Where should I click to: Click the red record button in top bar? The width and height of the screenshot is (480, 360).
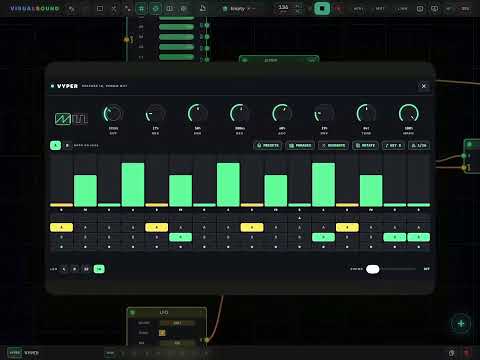(339, 9)
